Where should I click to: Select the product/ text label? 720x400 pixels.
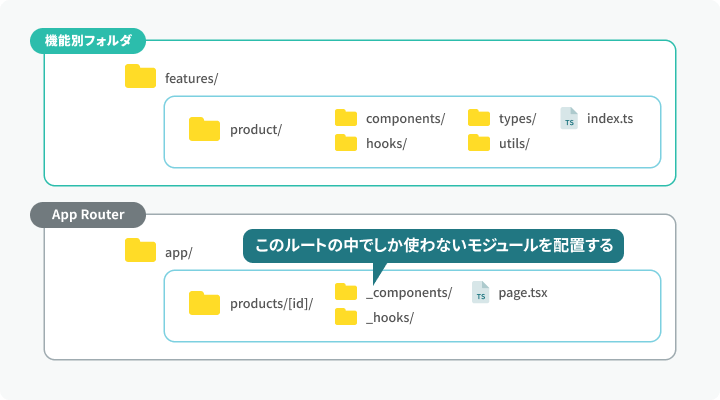coord(256,130)
